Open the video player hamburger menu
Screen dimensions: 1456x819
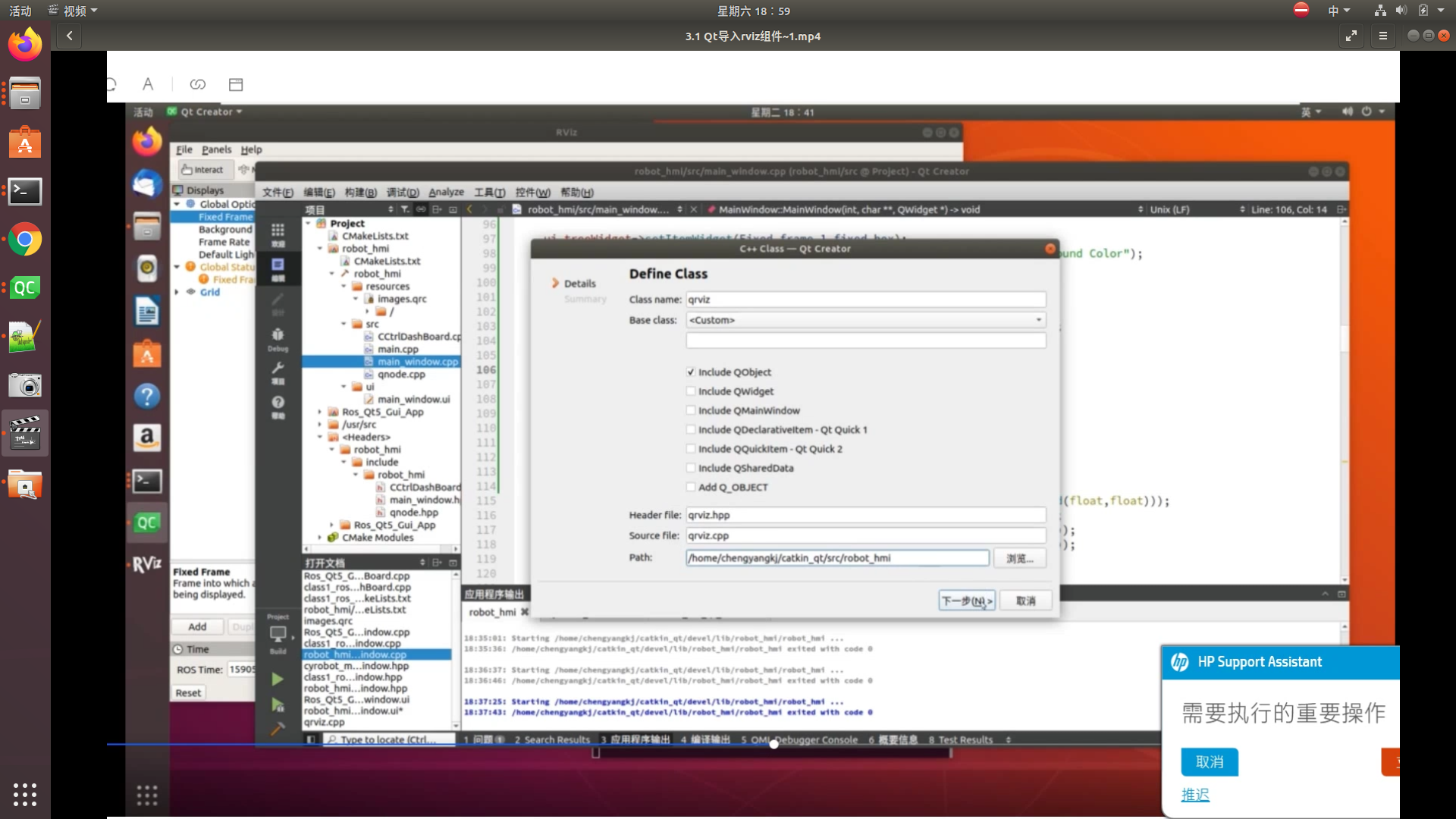[x=1382, y=36]
